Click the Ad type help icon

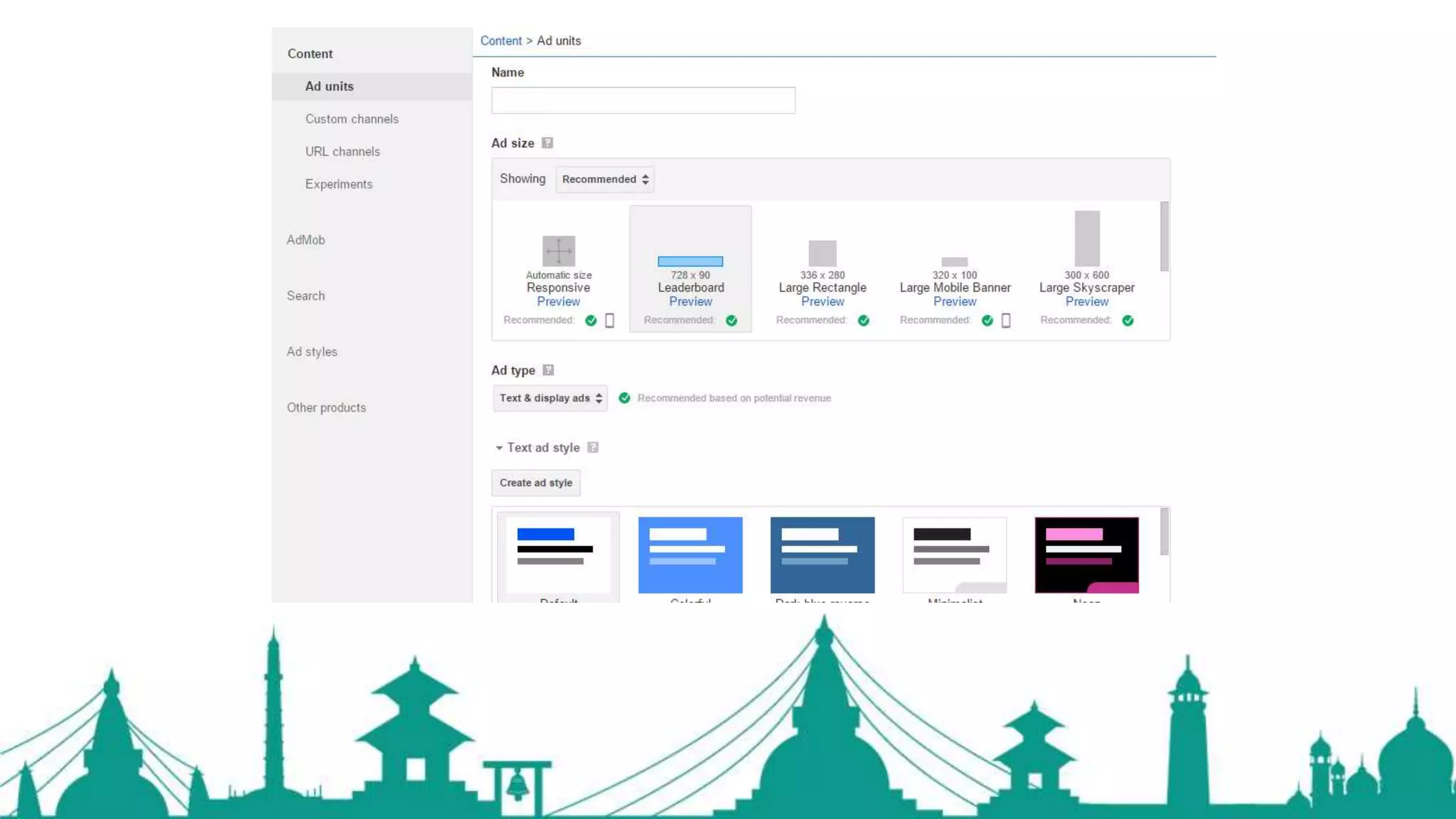548,370
